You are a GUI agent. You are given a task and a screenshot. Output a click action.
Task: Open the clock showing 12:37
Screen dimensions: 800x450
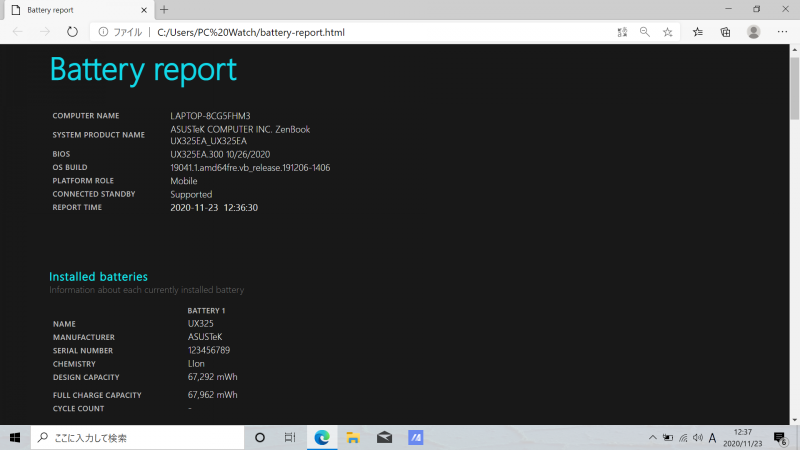click(x=742, y=438)
